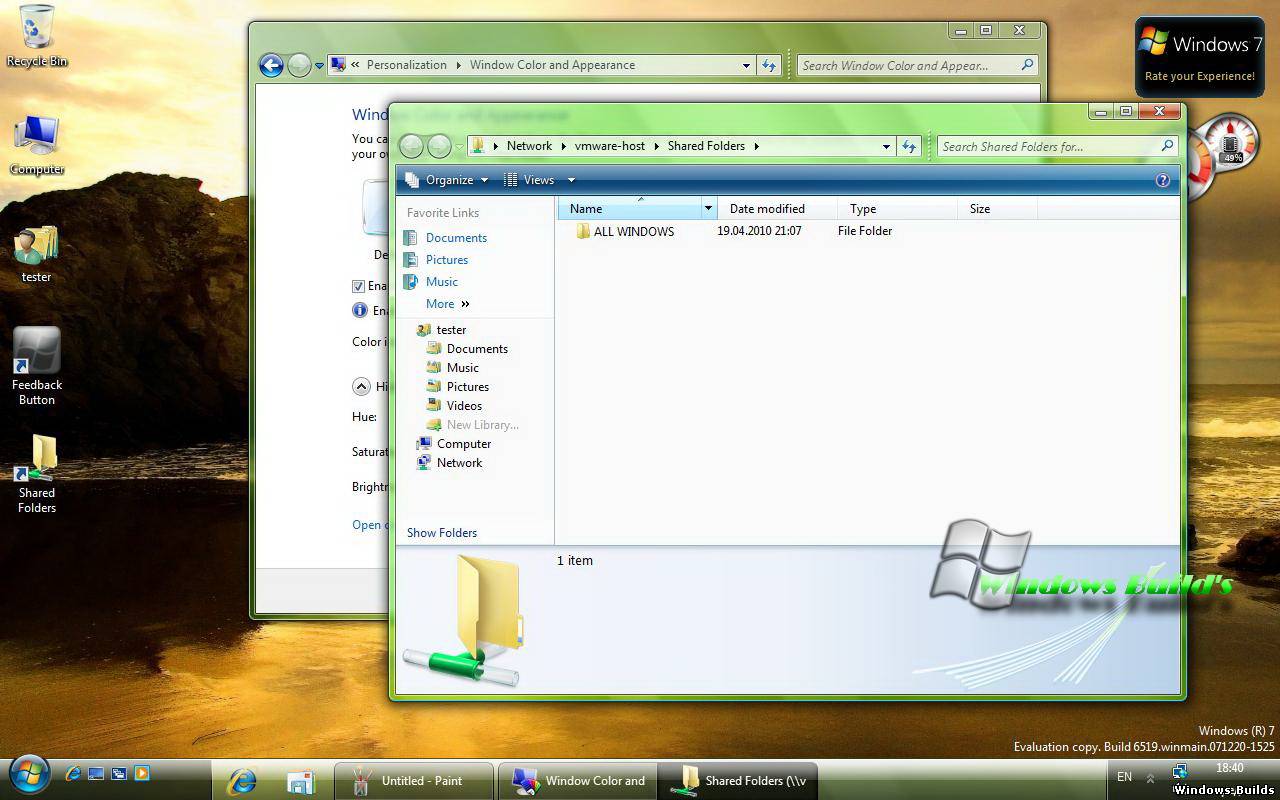Click vmware-host in address breadcrumb
This screenshot has width=1280, height=800.
point(610,146)
